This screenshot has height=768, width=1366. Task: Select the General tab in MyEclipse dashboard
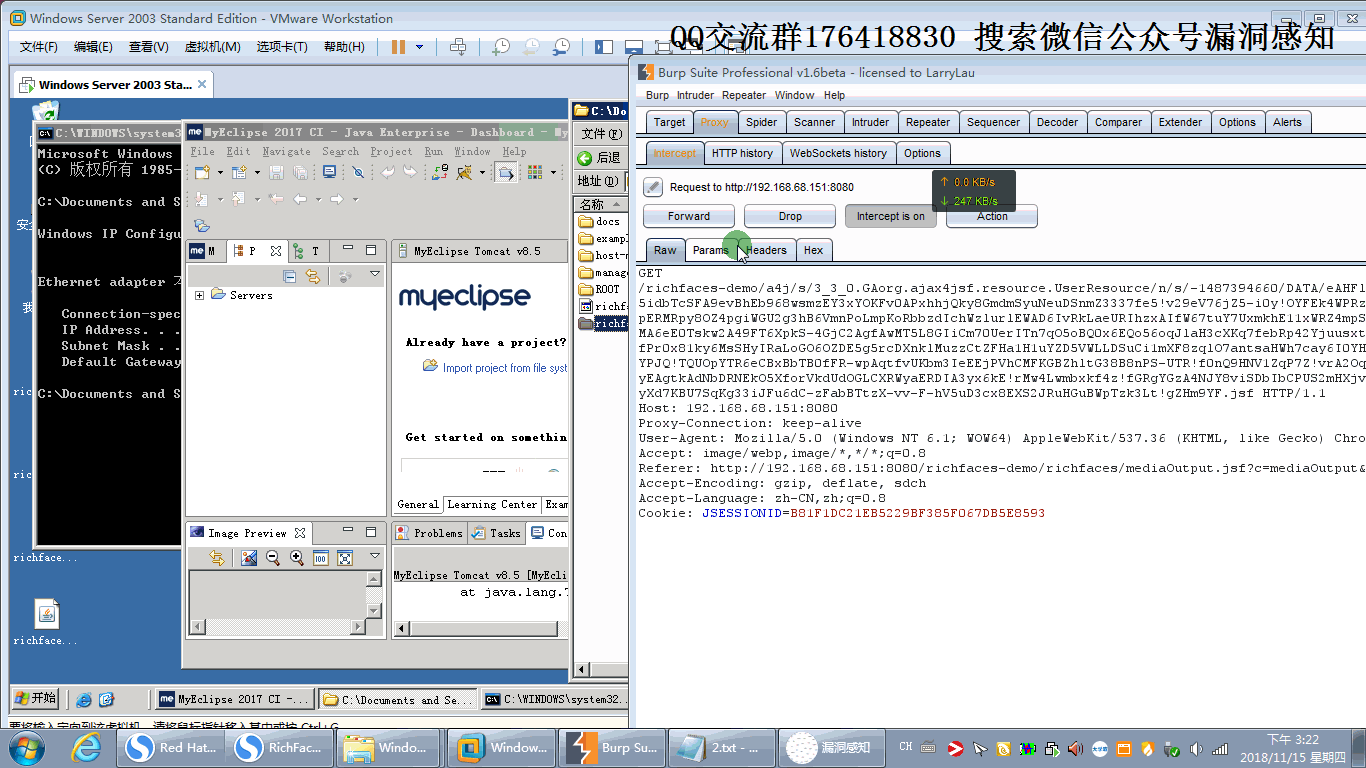418,505
